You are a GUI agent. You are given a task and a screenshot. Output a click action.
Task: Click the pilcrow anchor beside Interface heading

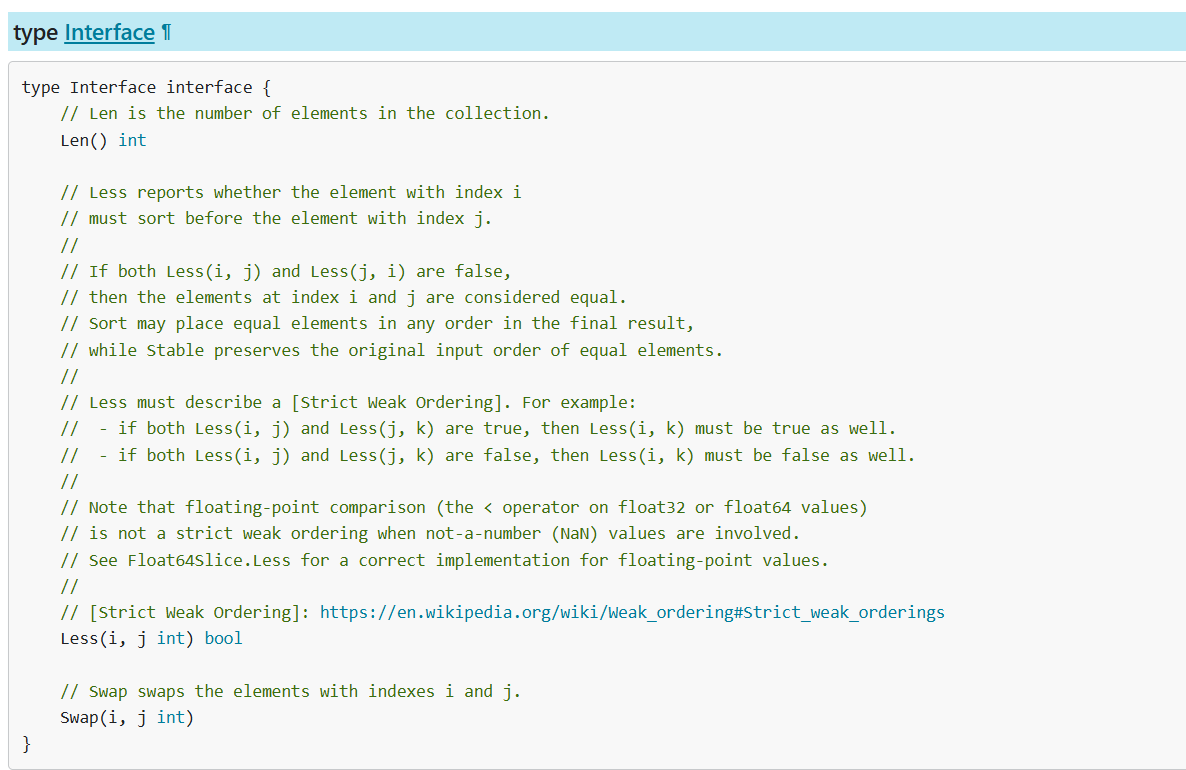click(x=167, y=33)
